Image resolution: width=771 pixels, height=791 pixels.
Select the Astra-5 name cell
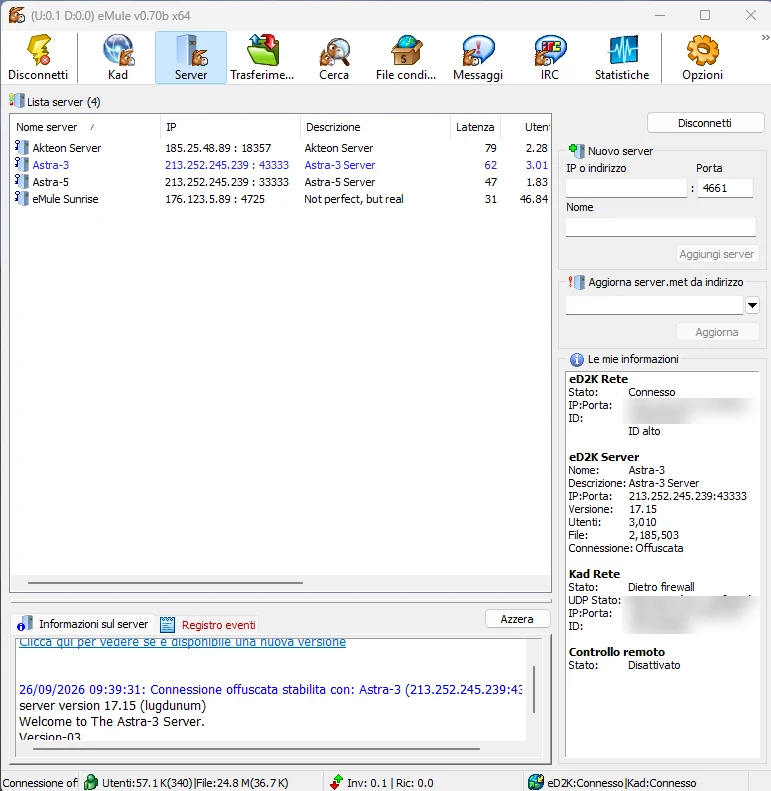(50, 182)
